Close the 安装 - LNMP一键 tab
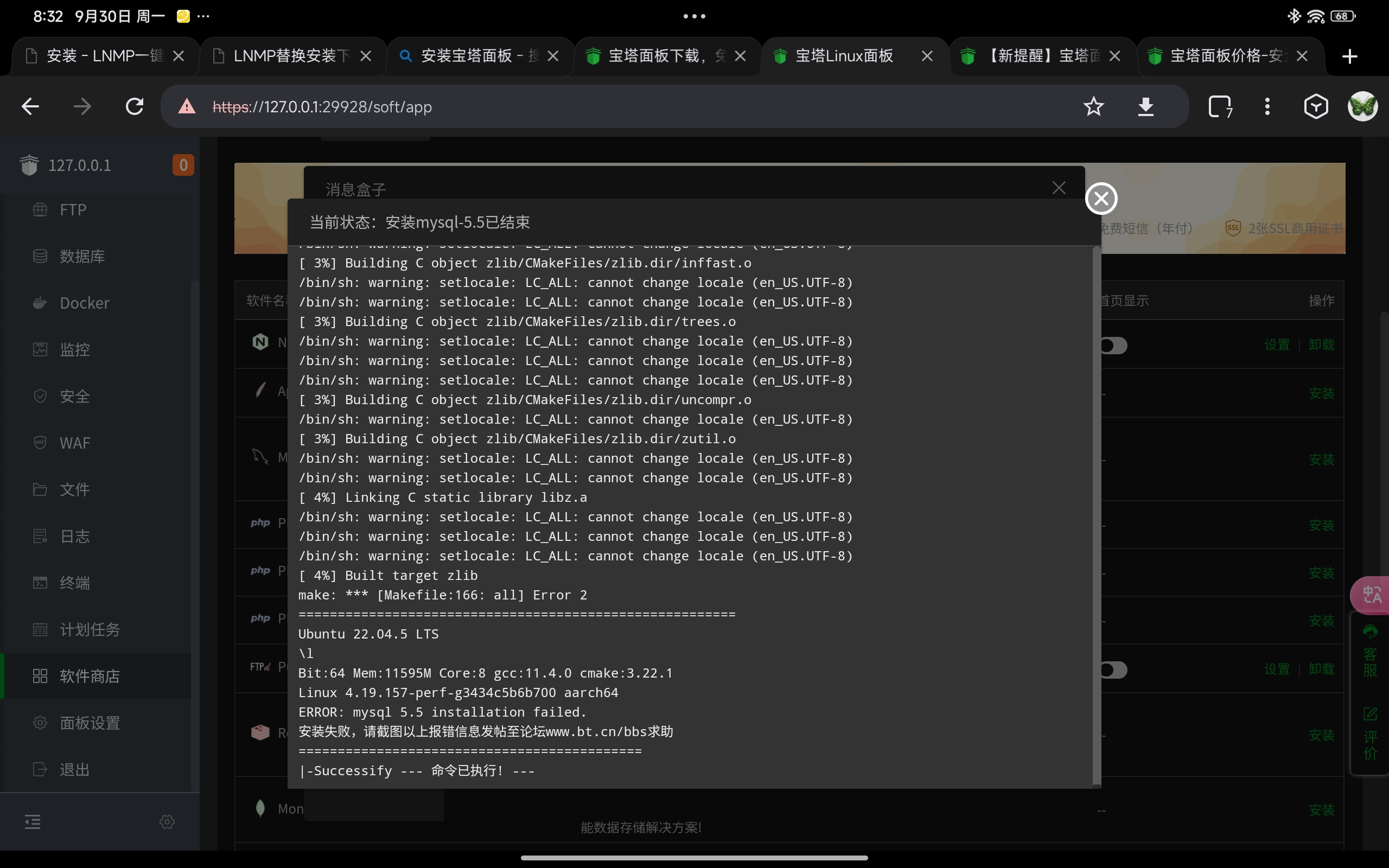 point(179,56)
